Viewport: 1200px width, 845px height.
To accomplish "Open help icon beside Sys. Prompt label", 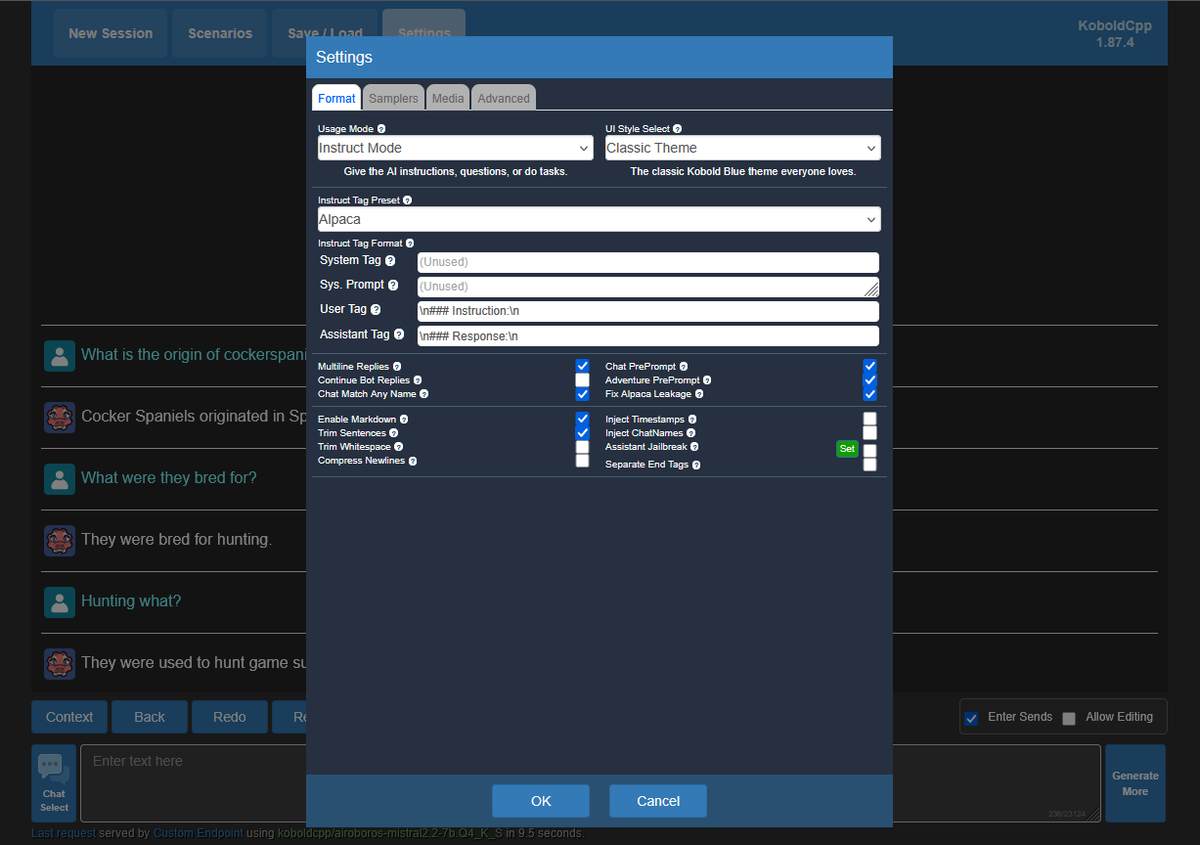I will (393, 285).
